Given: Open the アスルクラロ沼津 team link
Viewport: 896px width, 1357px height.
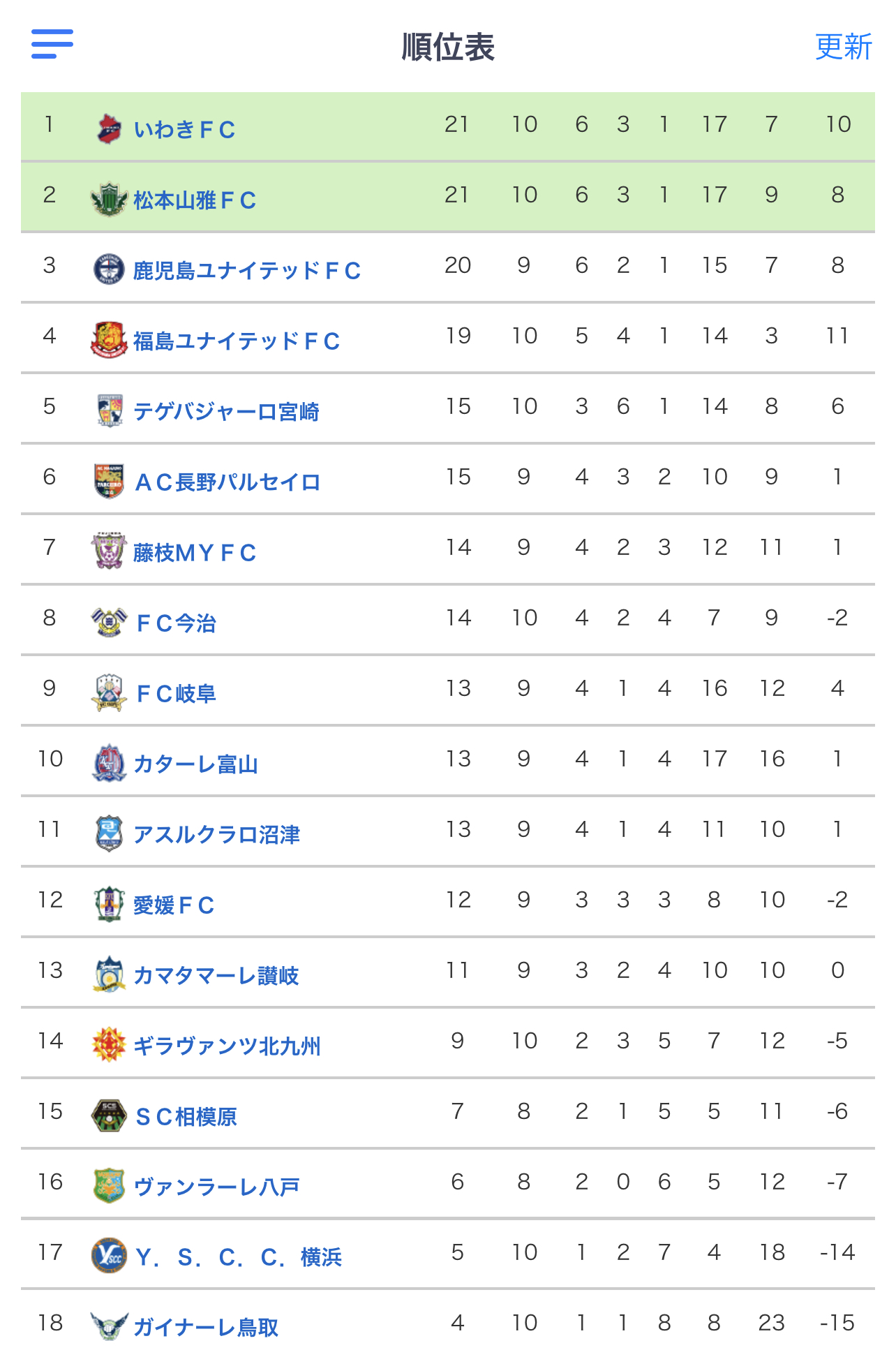Looking at the screenshot, I should tap(216, 835).
